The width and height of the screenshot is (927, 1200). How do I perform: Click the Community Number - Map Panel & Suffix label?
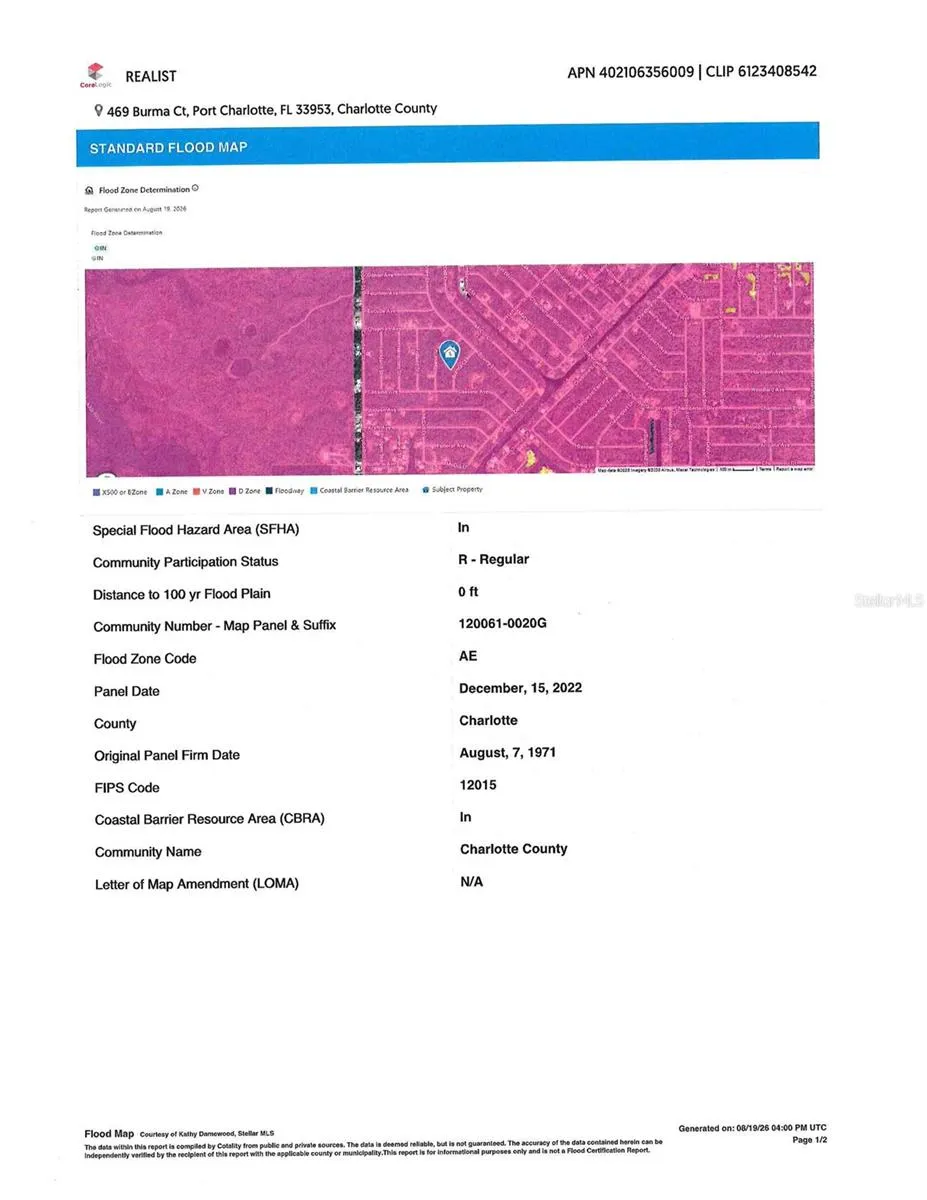click(x=215, y=626)
